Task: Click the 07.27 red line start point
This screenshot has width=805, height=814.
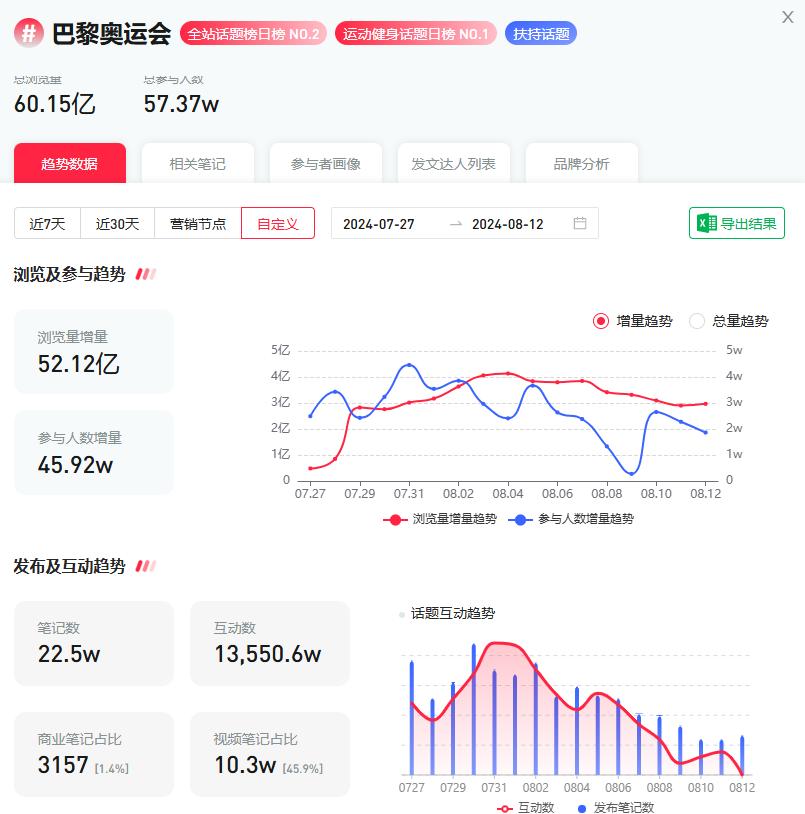Action: click(310, 468)
